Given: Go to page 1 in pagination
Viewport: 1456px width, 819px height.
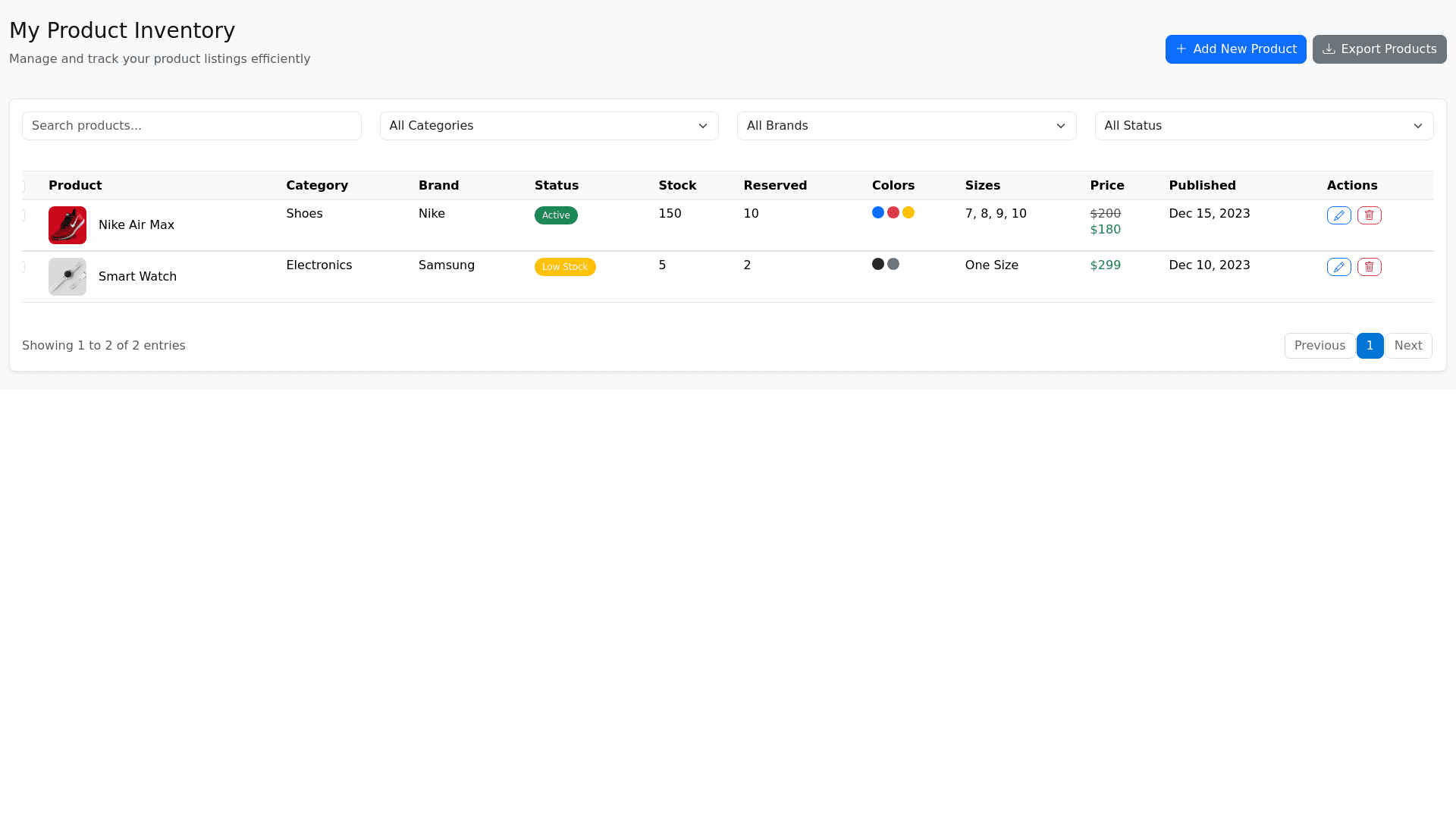Looking at the screenshot, I should click(x=1370, y=346).
